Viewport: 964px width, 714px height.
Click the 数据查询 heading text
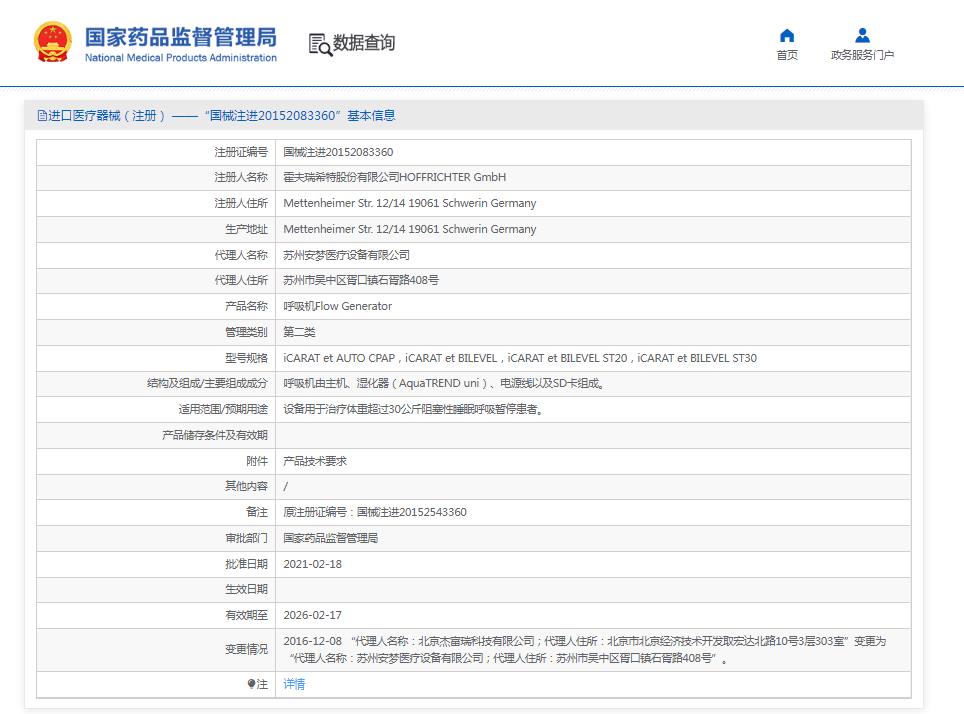[364, 43]
